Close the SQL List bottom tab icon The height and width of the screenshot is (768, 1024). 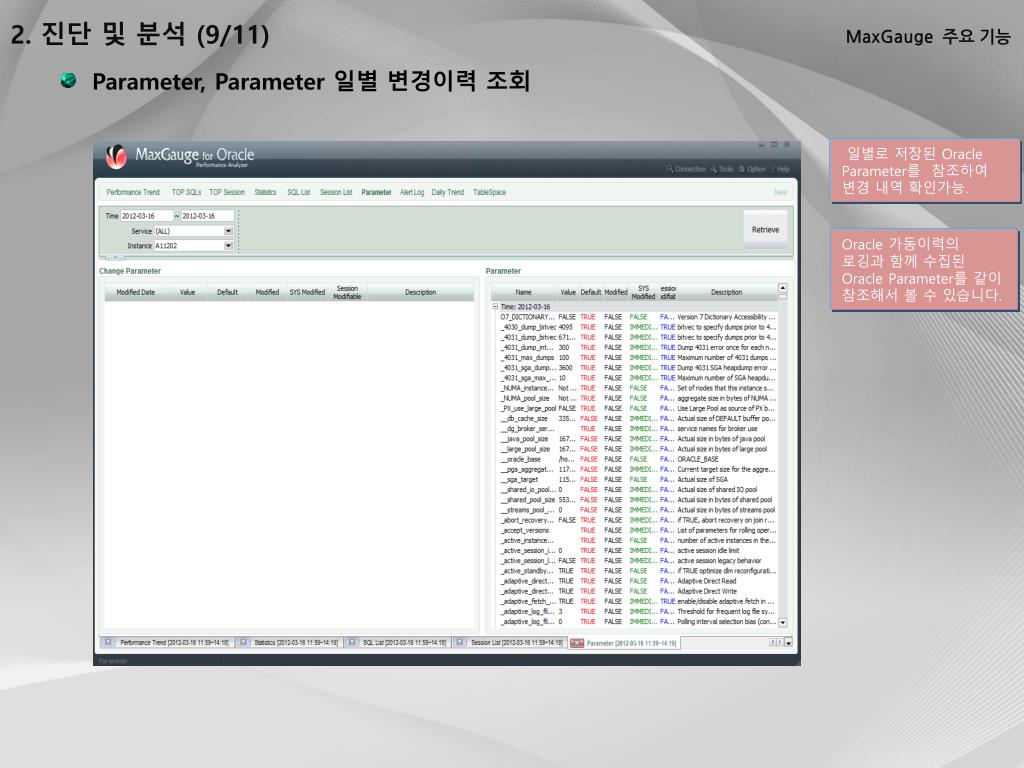[351, 642]
